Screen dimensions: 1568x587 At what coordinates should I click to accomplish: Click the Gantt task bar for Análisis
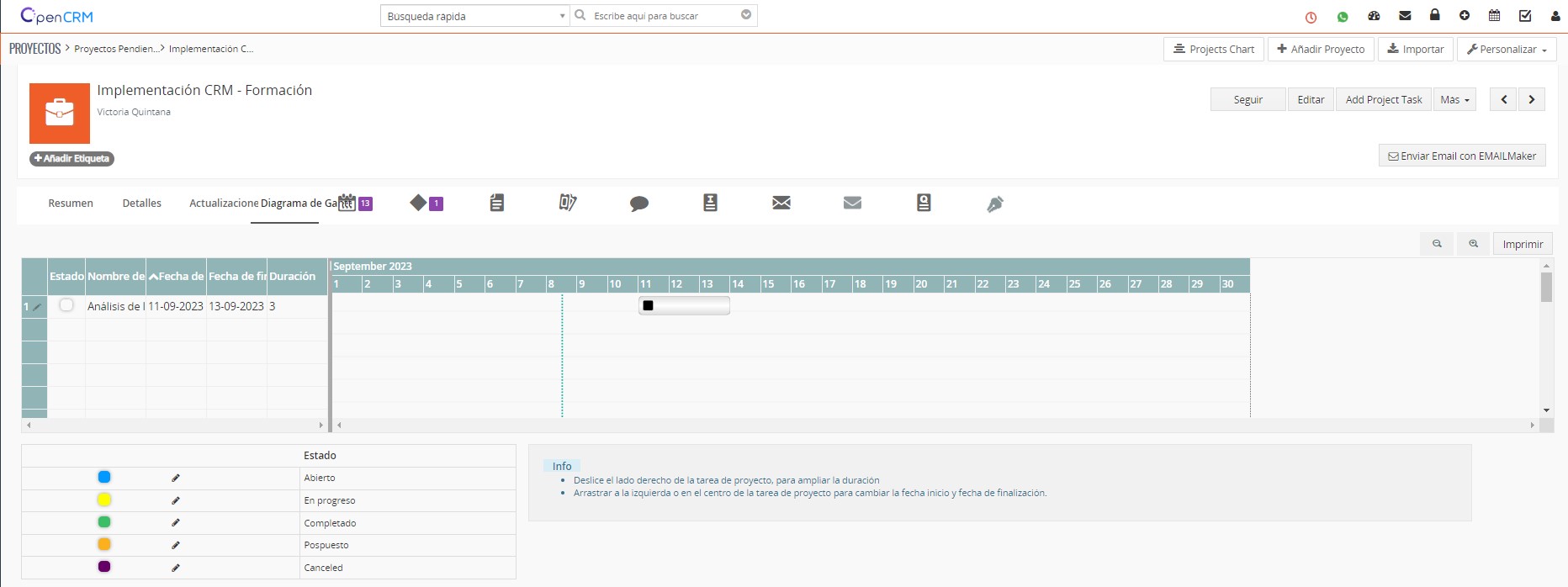click(x=684, y=305)
